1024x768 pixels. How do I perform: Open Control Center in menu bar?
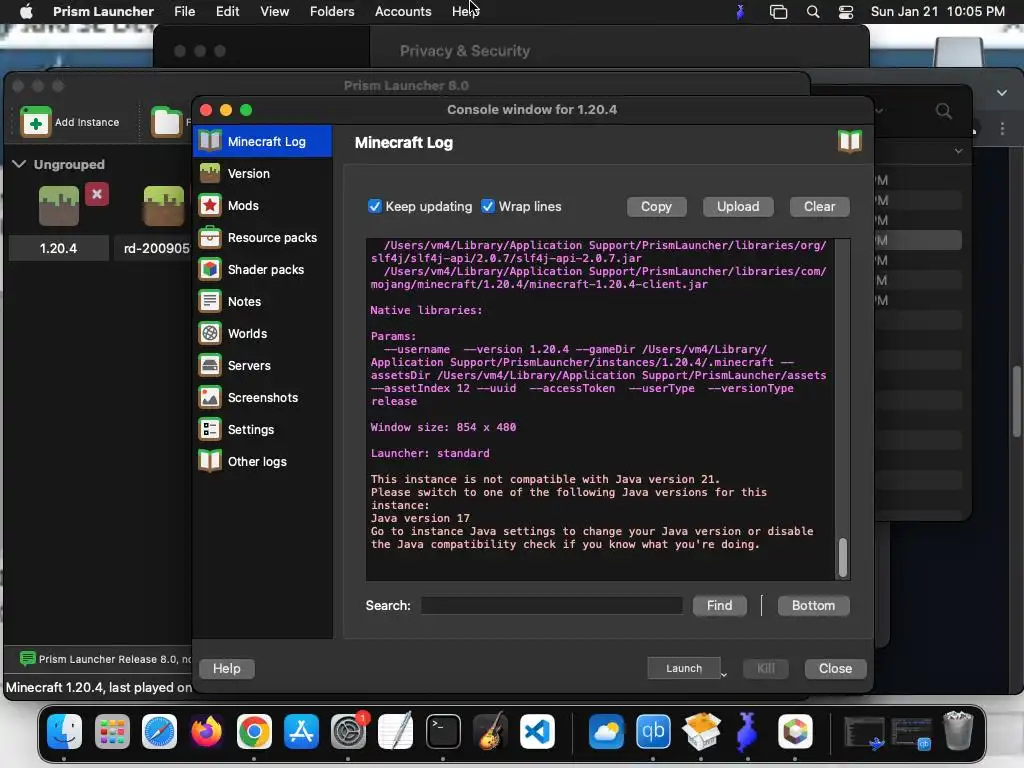[846, 12]
